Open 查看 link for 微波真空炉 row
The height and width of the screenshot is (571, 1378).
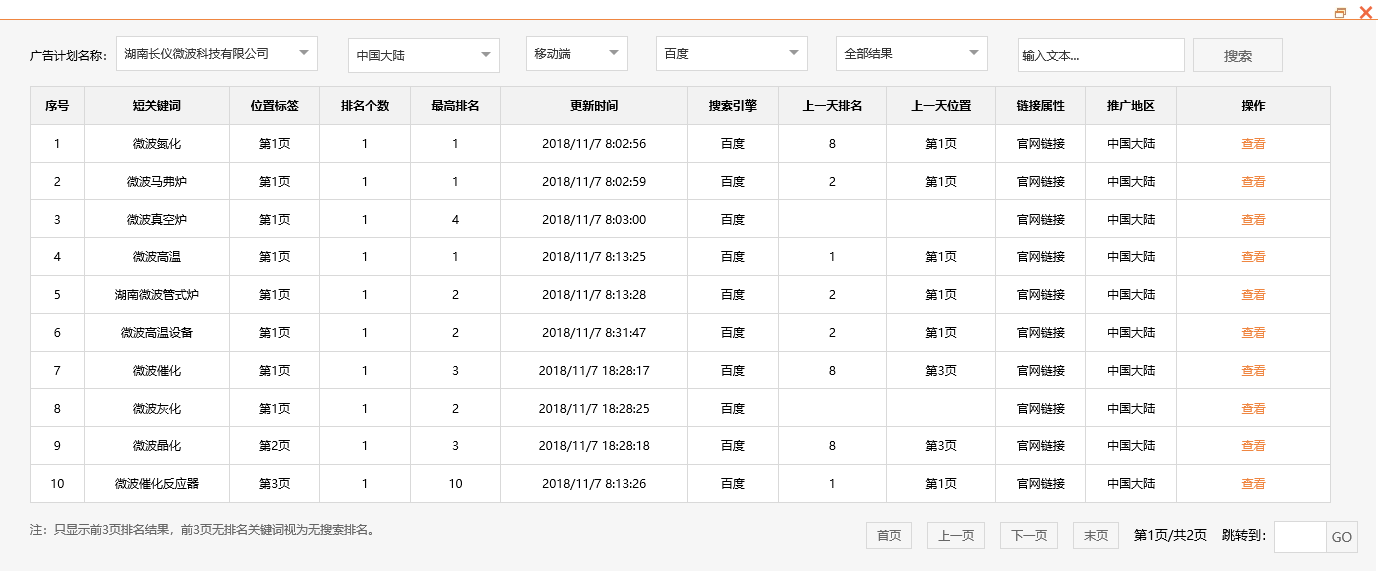coord(1253,220)
